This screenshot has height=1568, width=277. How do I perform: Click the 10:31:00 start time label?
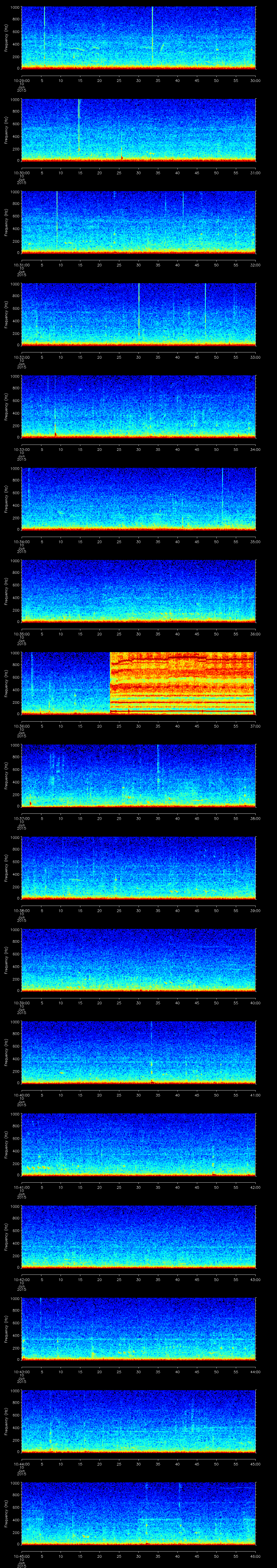click(21, 265)
